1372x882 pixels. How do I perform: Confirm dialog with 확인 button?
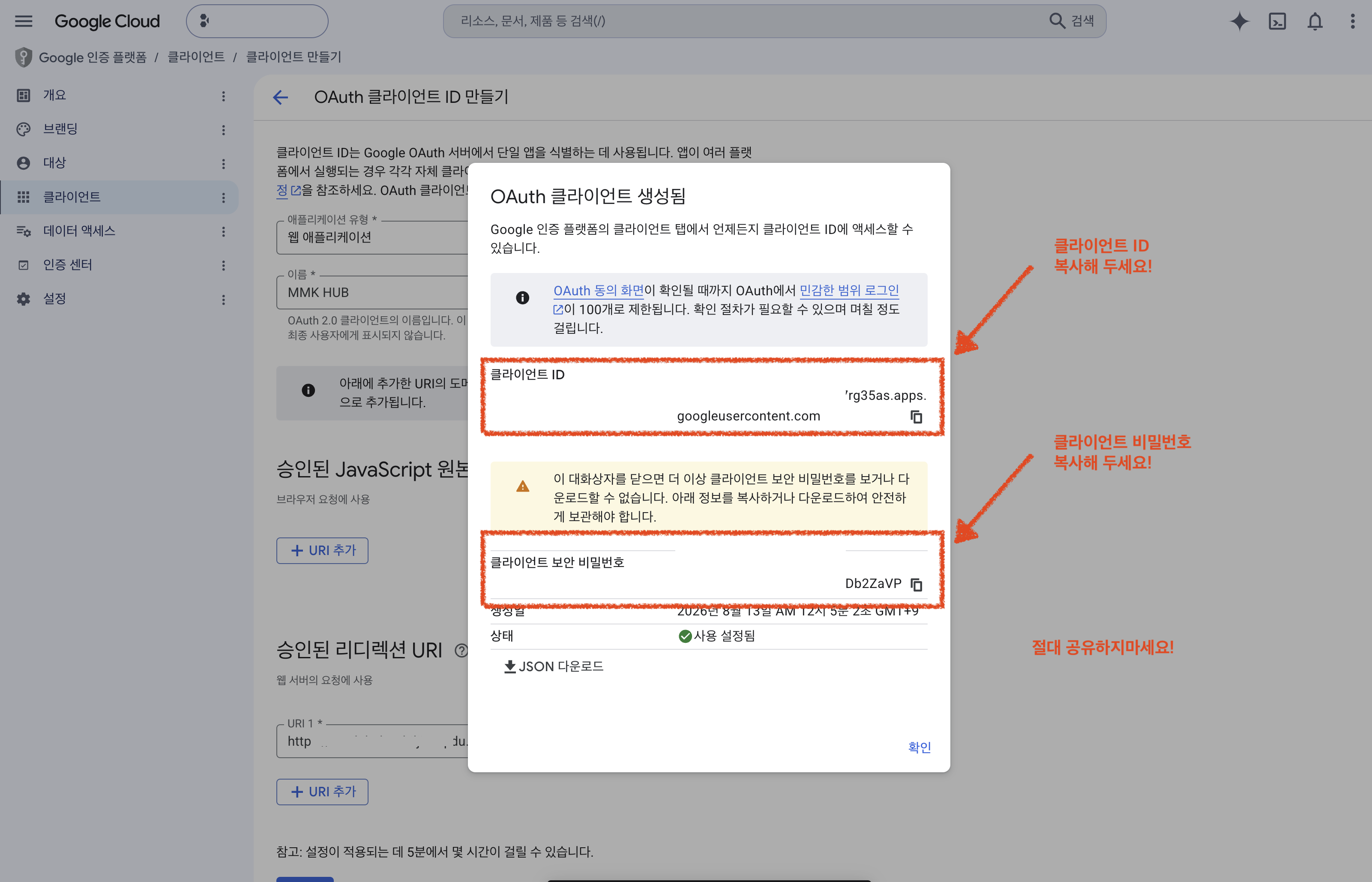919,747
